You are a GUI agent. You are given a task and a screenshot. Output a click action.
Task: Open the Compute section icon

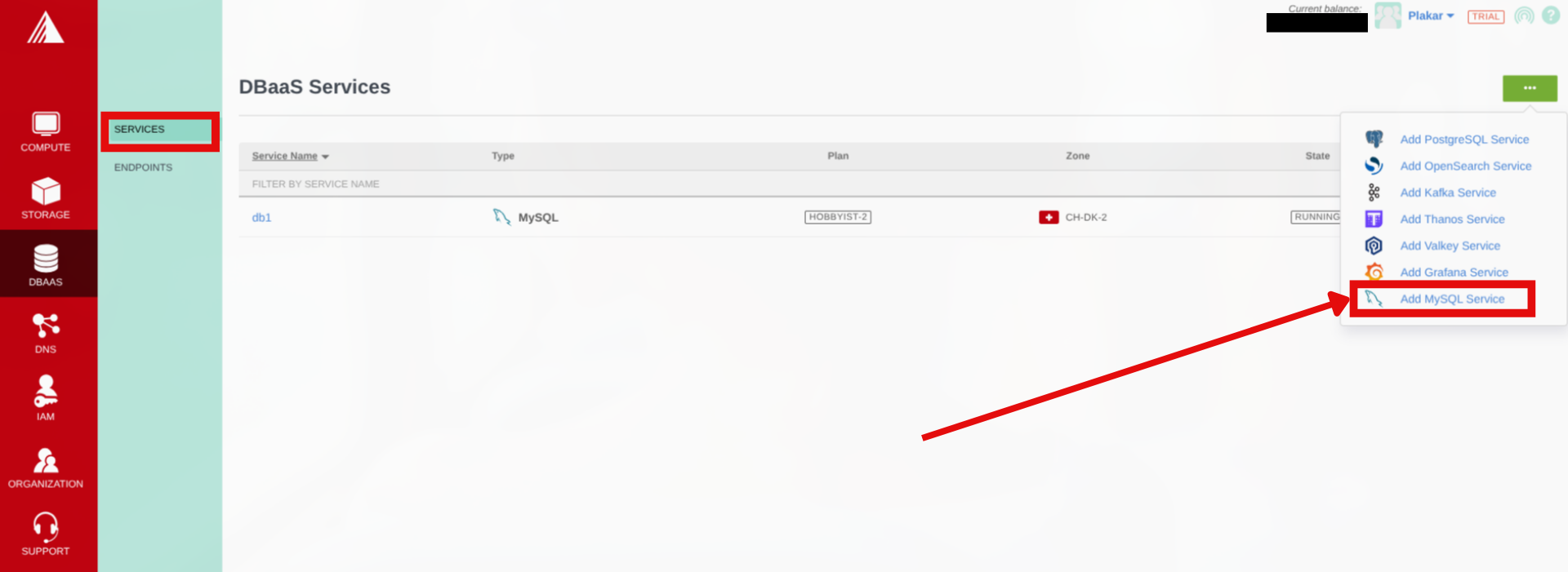(x=46, y=123)
